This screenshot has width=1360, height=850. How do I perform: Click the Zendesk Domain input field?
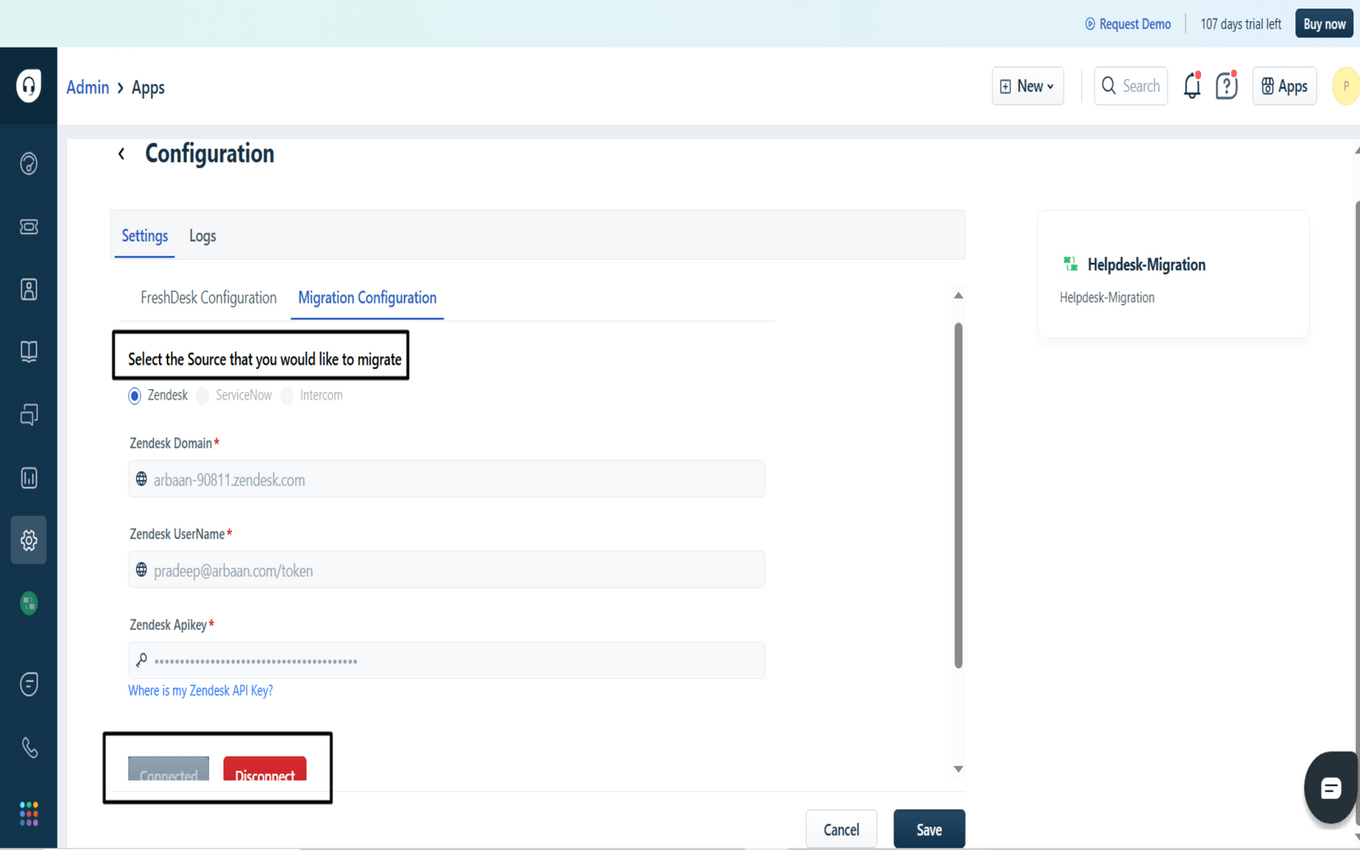(447, 479)
